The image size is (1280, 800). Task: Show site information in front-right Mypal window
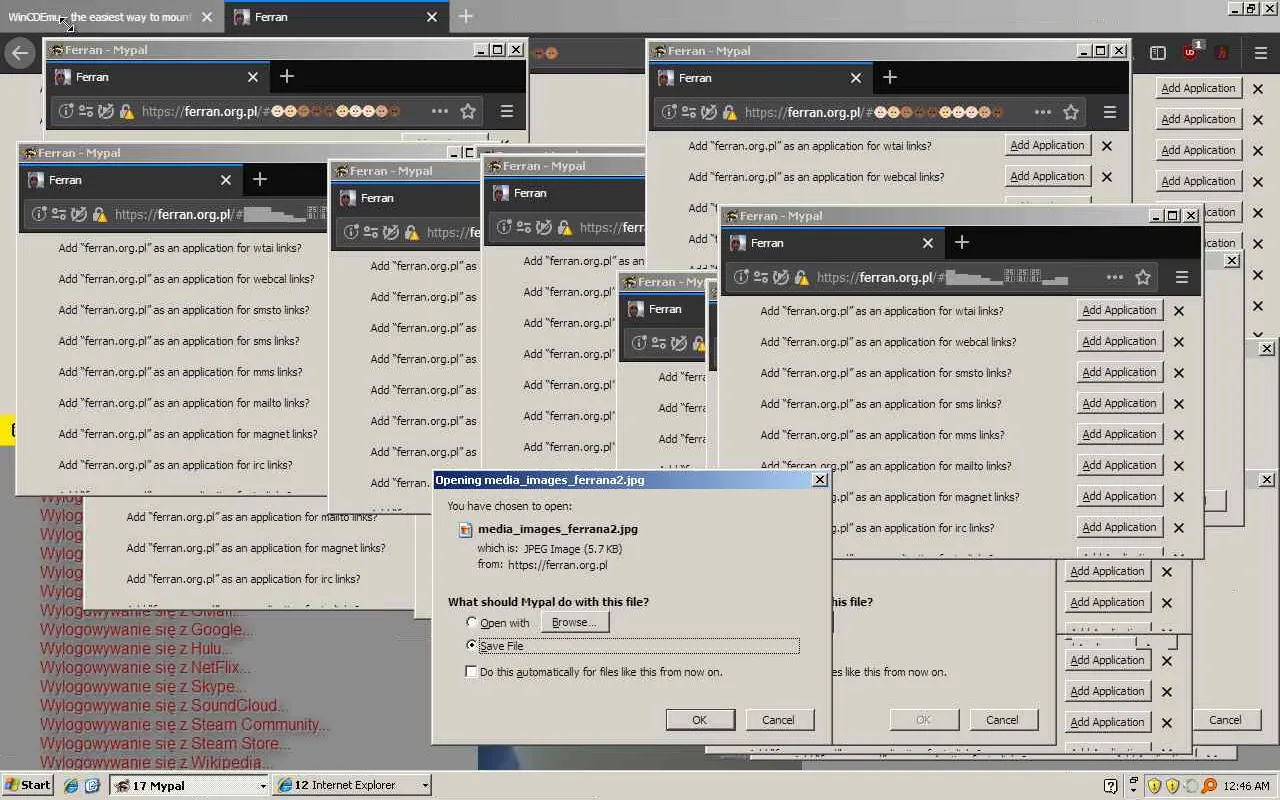click(741, 277)
